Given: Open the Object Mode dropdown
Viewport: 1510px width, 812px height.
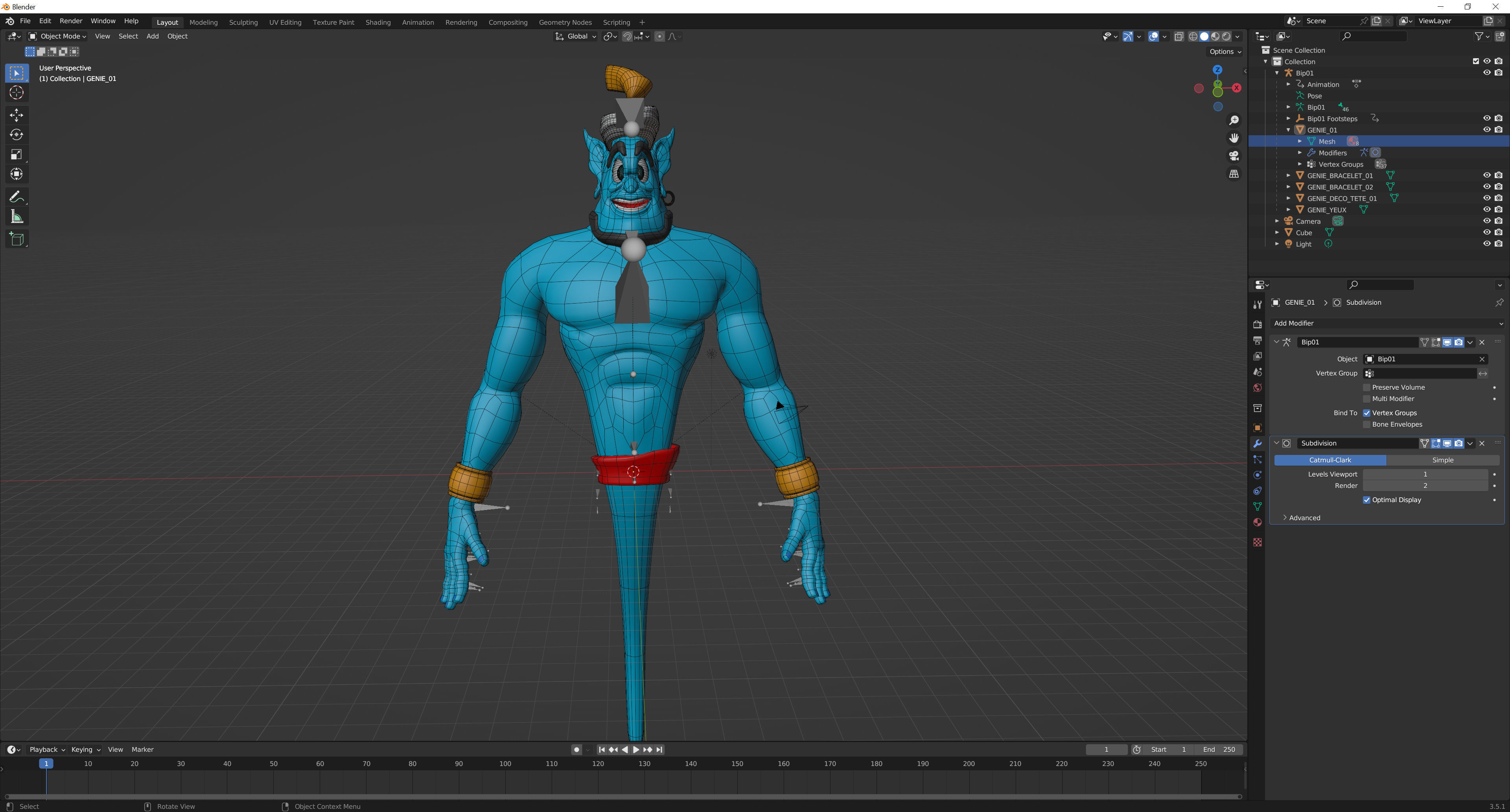Looking at the screenshot, I should (x=57, y=36).
